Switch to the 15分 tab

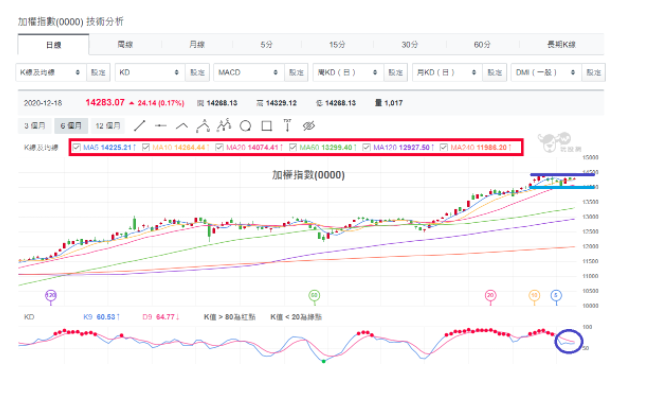point(337,44)
